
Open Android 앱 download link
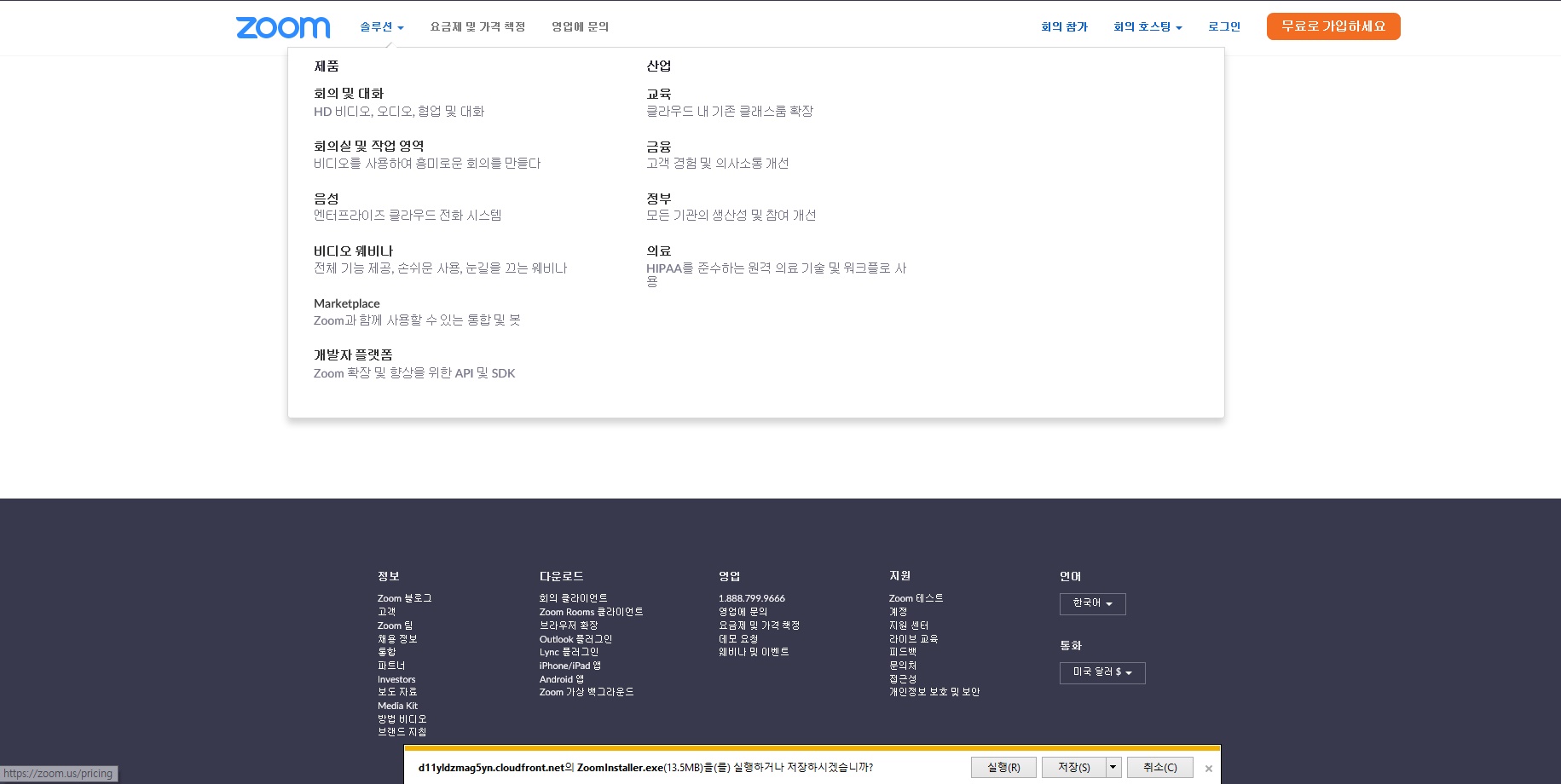pyautogui.click(x=561, y=679)
